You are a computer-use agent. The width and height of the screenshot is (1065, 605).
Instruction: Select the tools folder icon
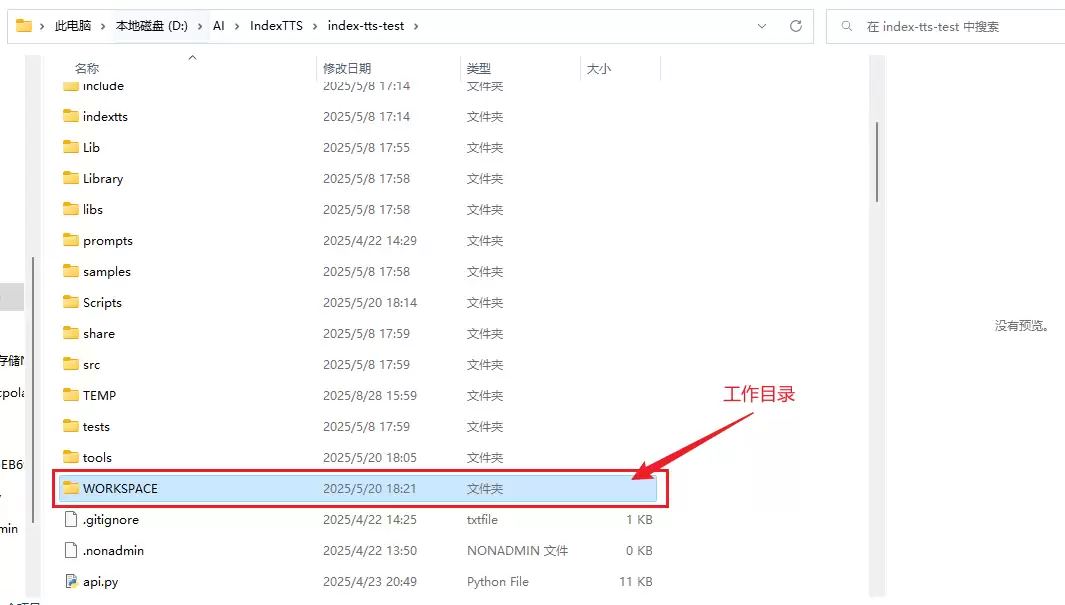click(x=71, y=457)
